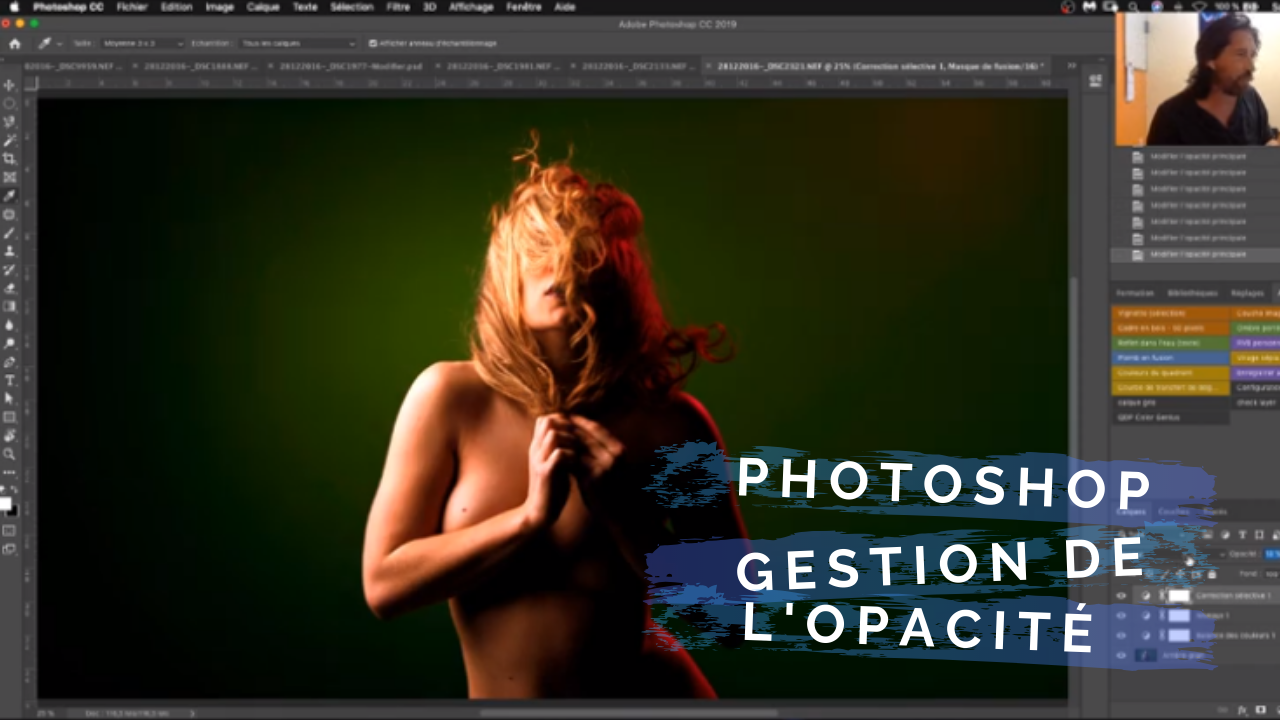The height and width of the screenshot is (720, 1280).
Task: Select the Path Selection tool
Action: (10, 398)
